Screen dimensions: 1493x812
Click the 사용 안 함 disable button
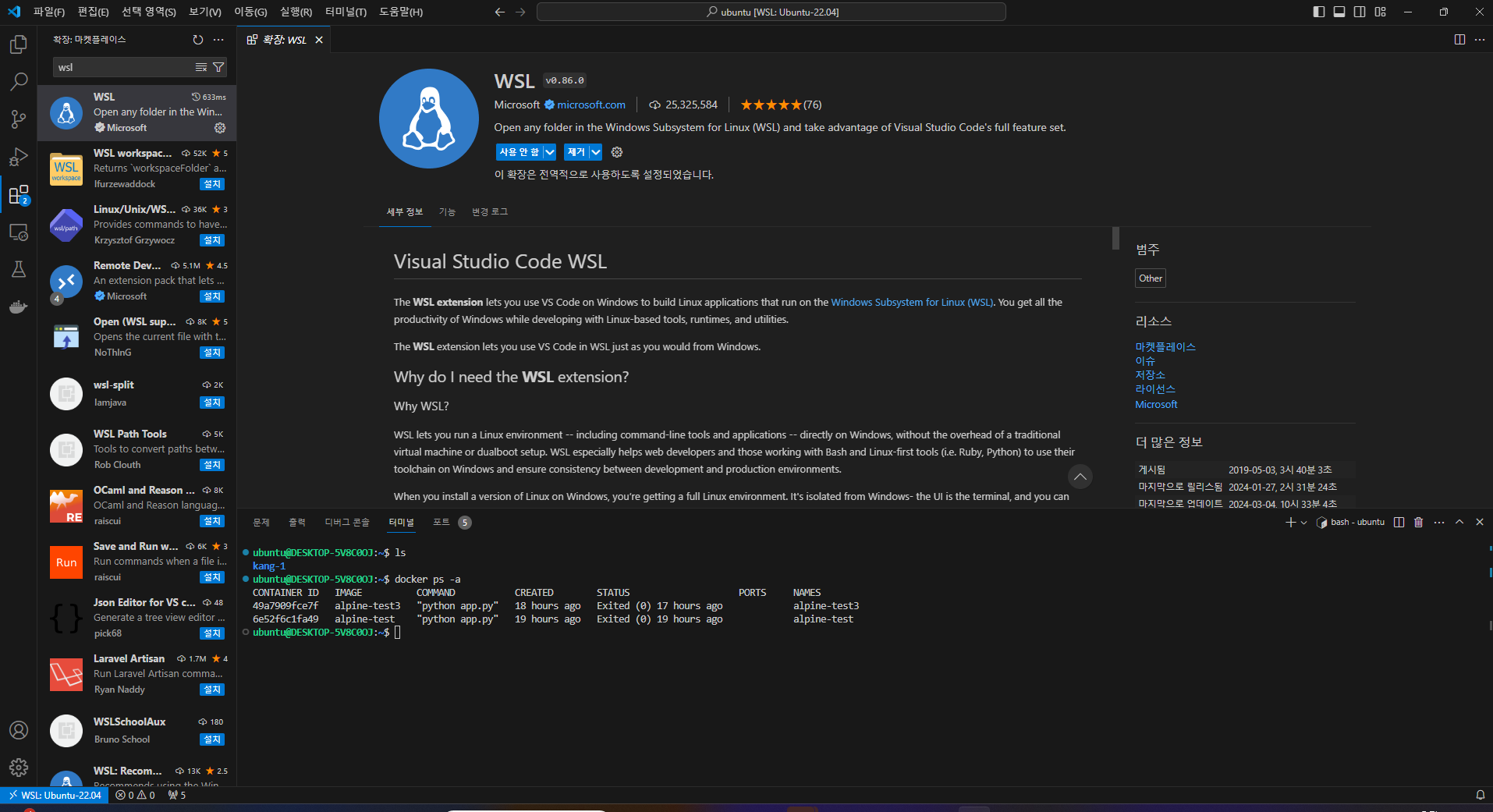click(520, 152)
